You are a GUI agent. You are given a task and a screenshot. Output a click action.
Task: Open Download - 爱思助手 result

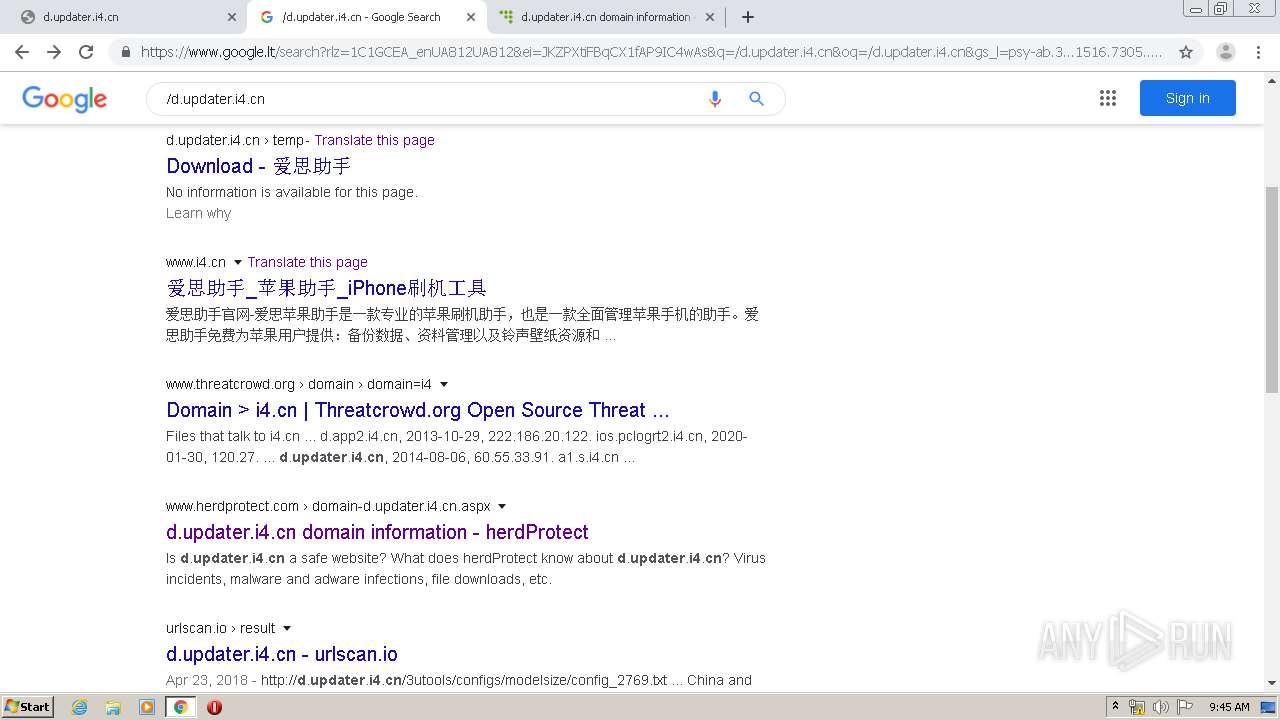(x=258, y=166)
